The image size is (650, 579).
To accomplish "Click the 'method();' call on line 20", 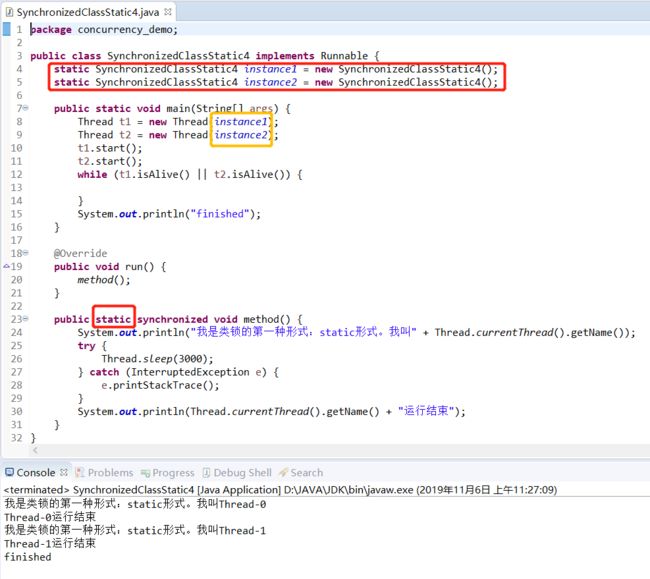I will (x=104, y=280).
